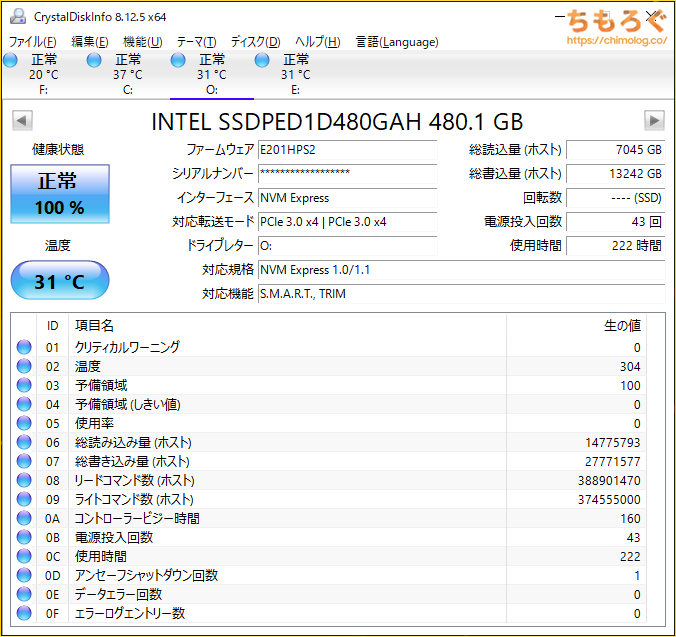Click the ID column header

pyautogui.click(x=52, y=326)
